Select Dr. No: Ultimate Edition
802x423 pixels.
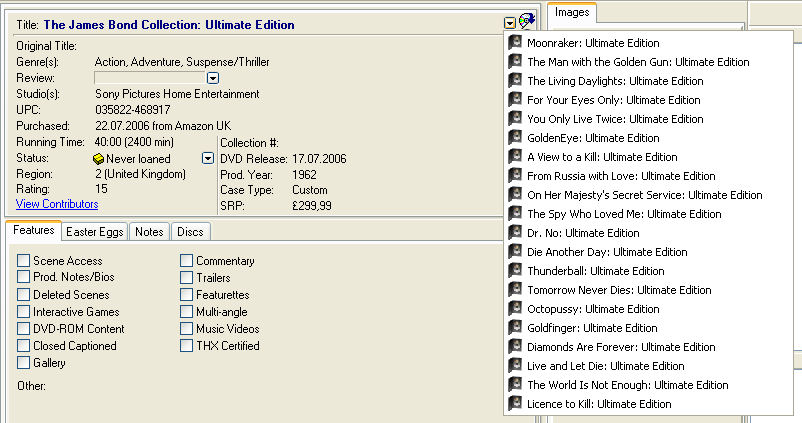pos(584,233)
